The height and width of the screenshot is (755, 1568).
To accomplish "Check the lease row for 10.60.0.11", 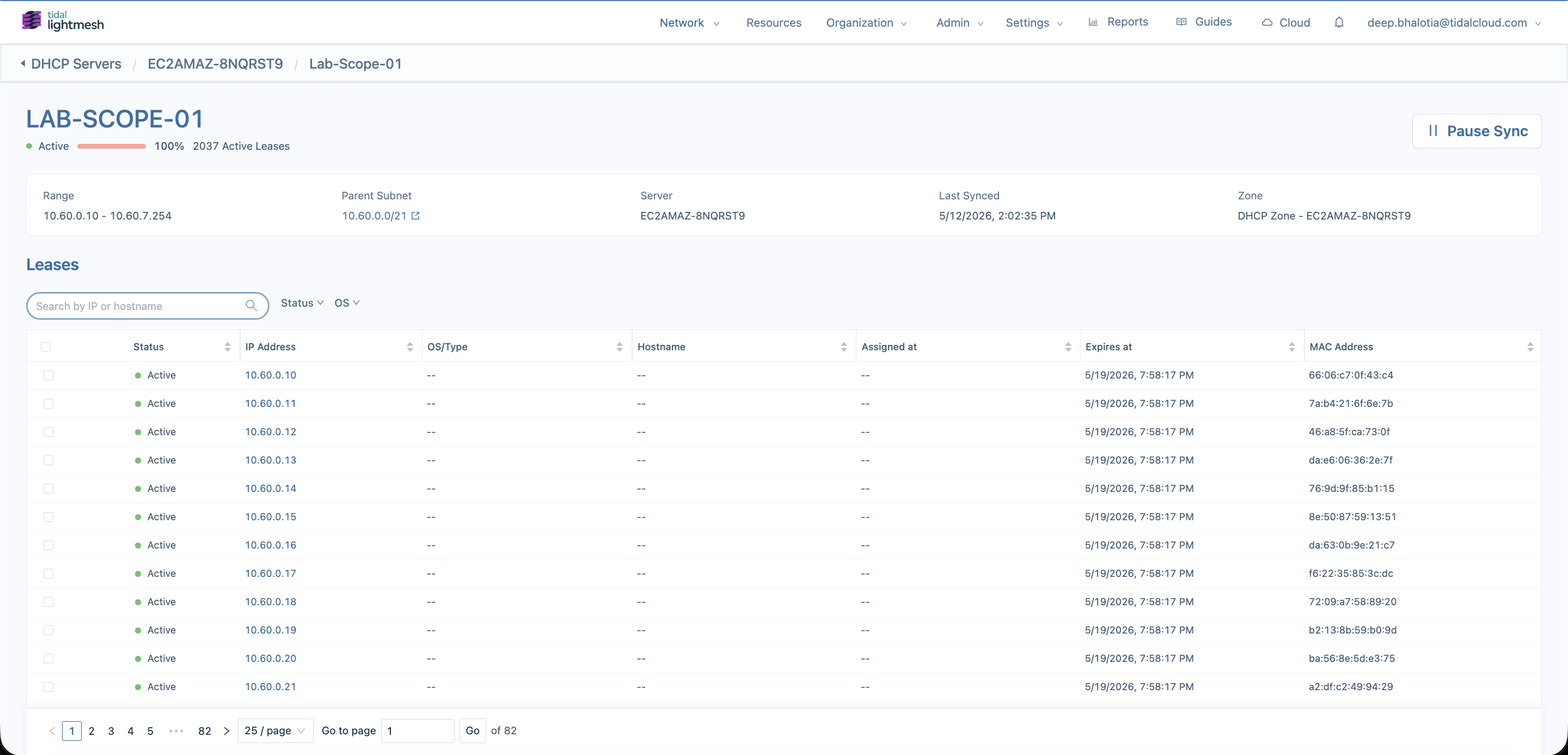I will [48, 404].
